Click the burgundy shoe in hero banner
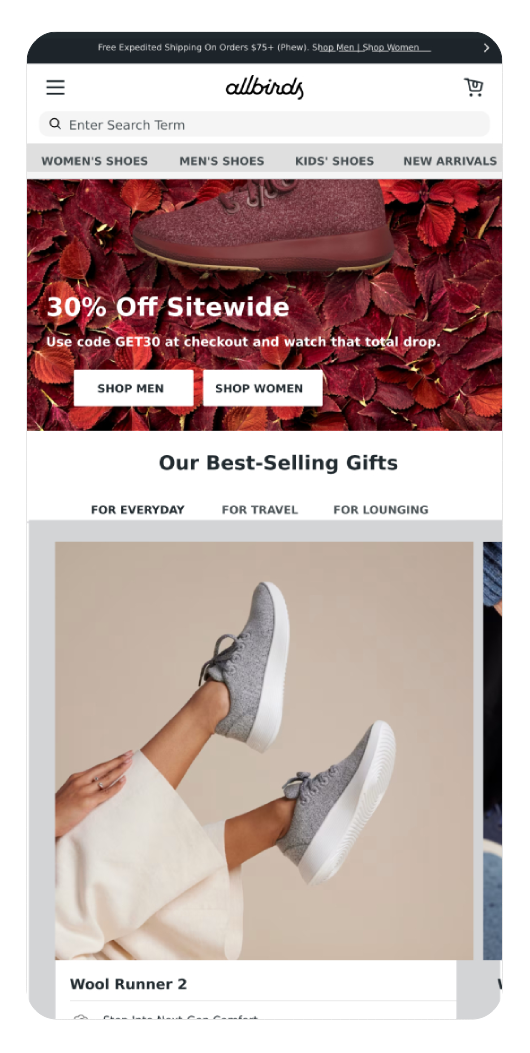 click(263, 225)
